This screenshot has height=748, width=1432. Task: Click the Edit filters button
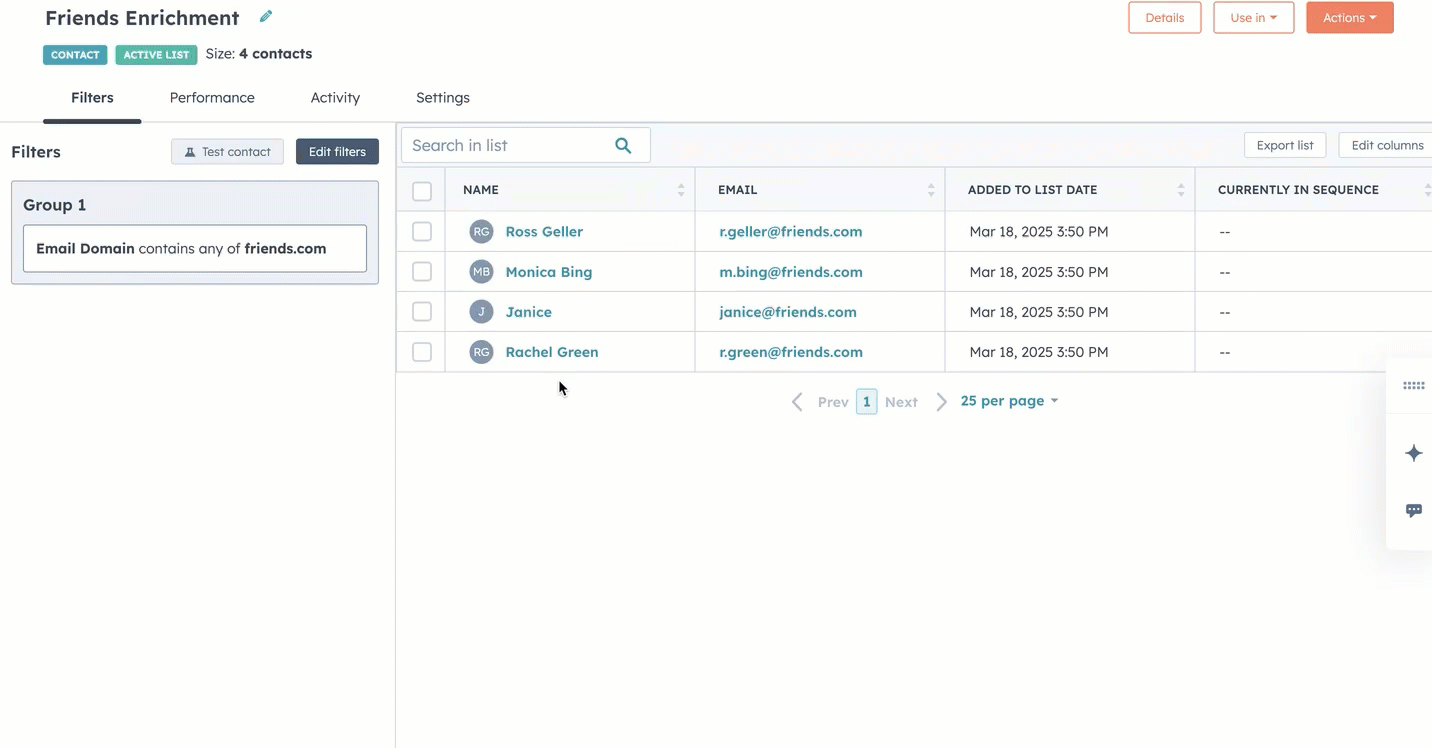point(337,152)
